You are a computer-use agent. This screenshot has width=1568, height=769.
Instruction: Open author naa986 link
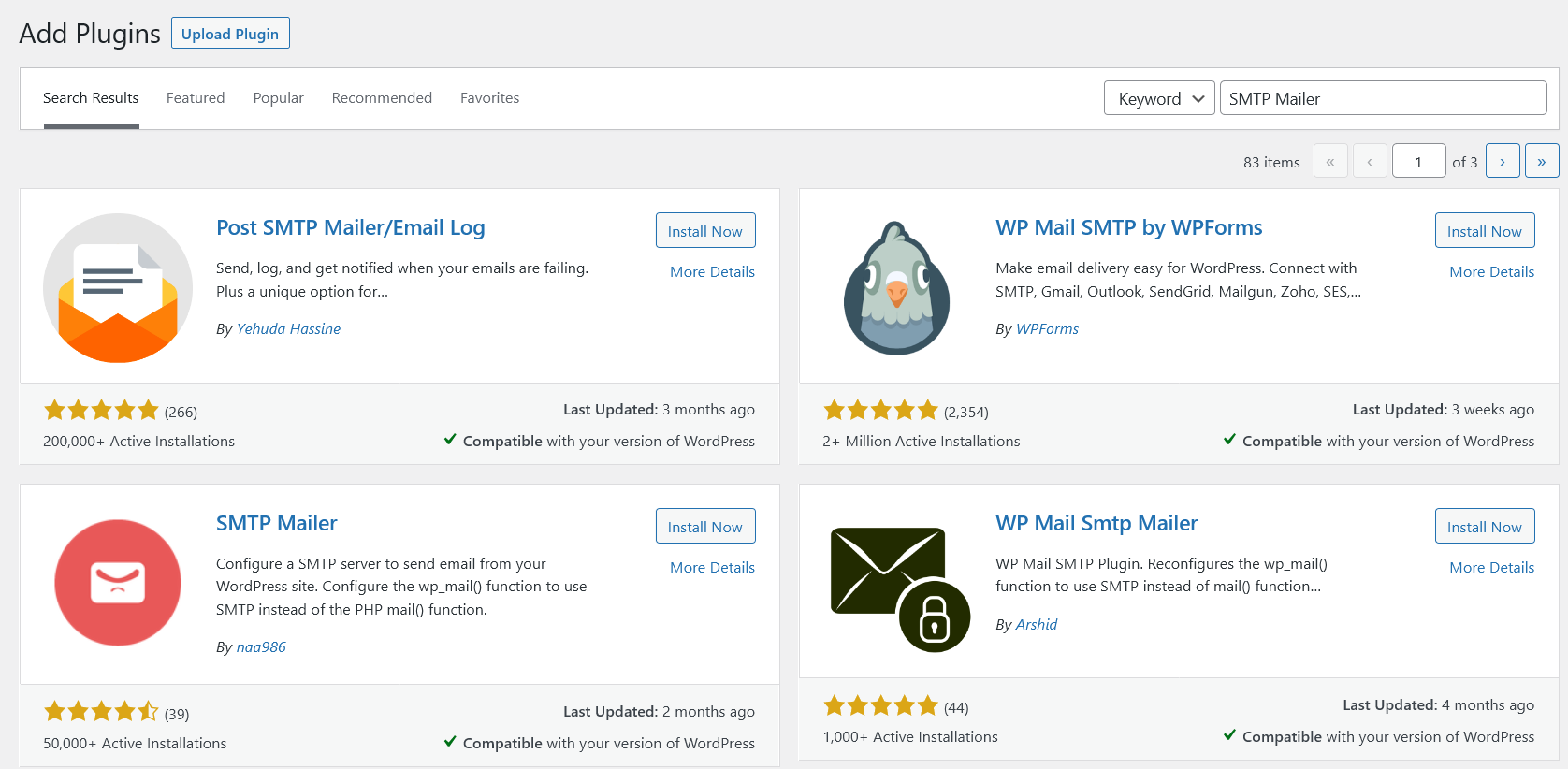coord(261,646)
